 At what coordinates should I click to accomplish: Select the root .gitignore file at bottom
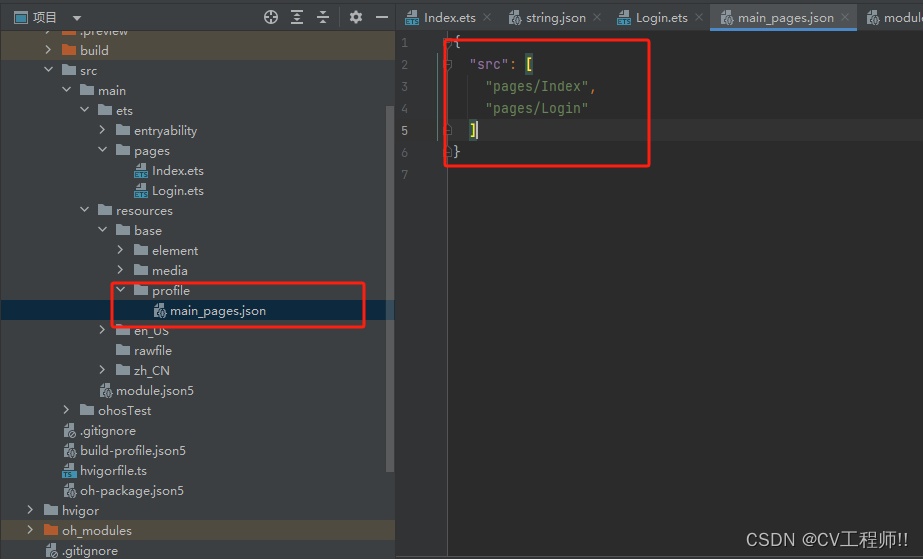coord(90,551)
